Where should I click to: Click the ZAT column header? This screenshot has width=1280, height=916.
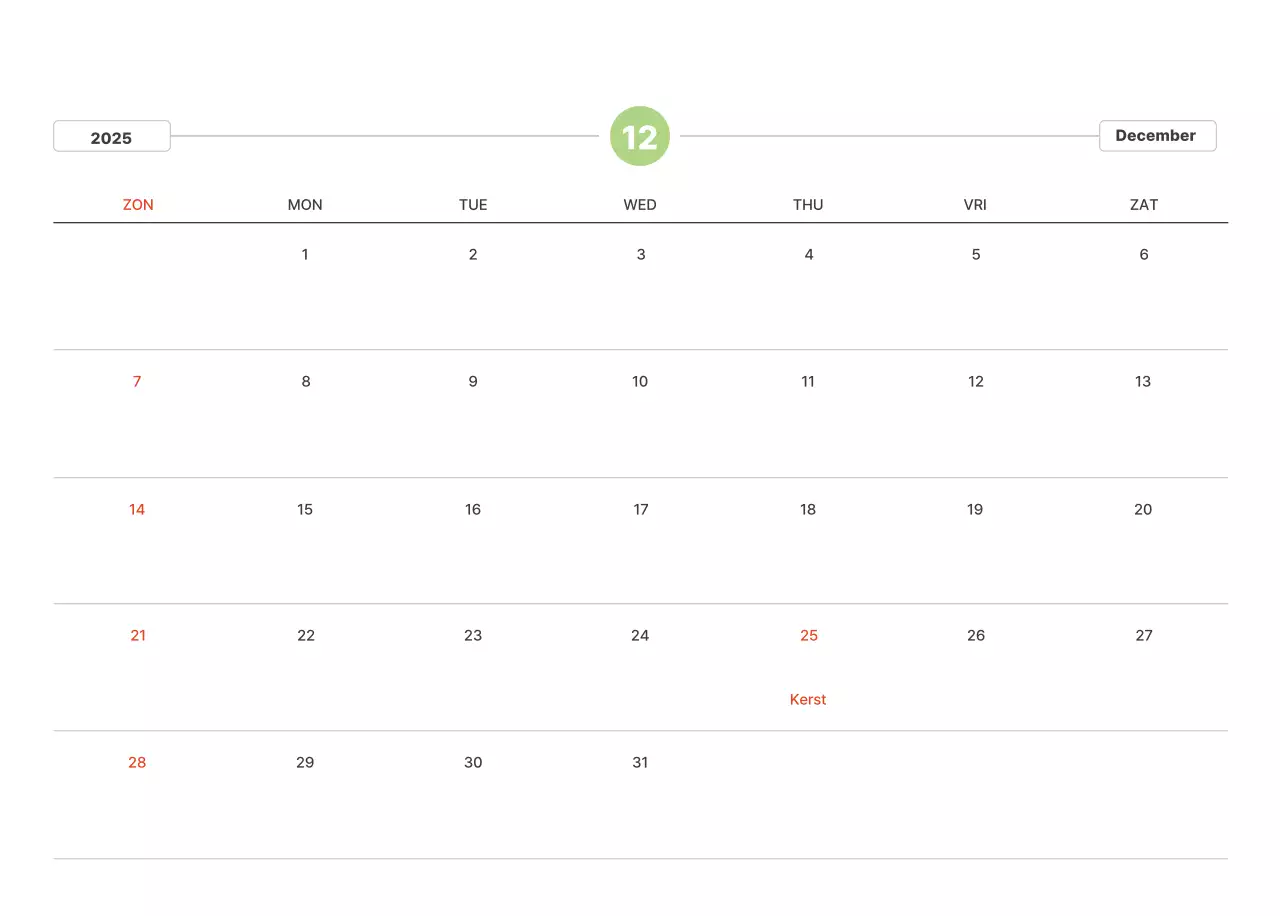tap(1143, 205)
